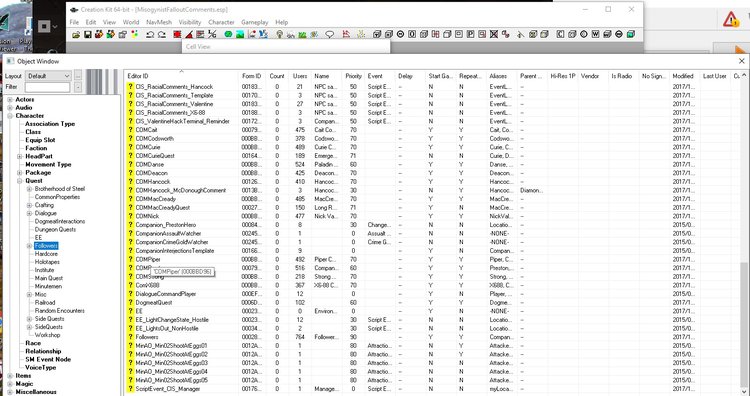The height and width of the screenshot is (396, 750).
Task: Select the VoiceType tree item
Action: (41, 367)
